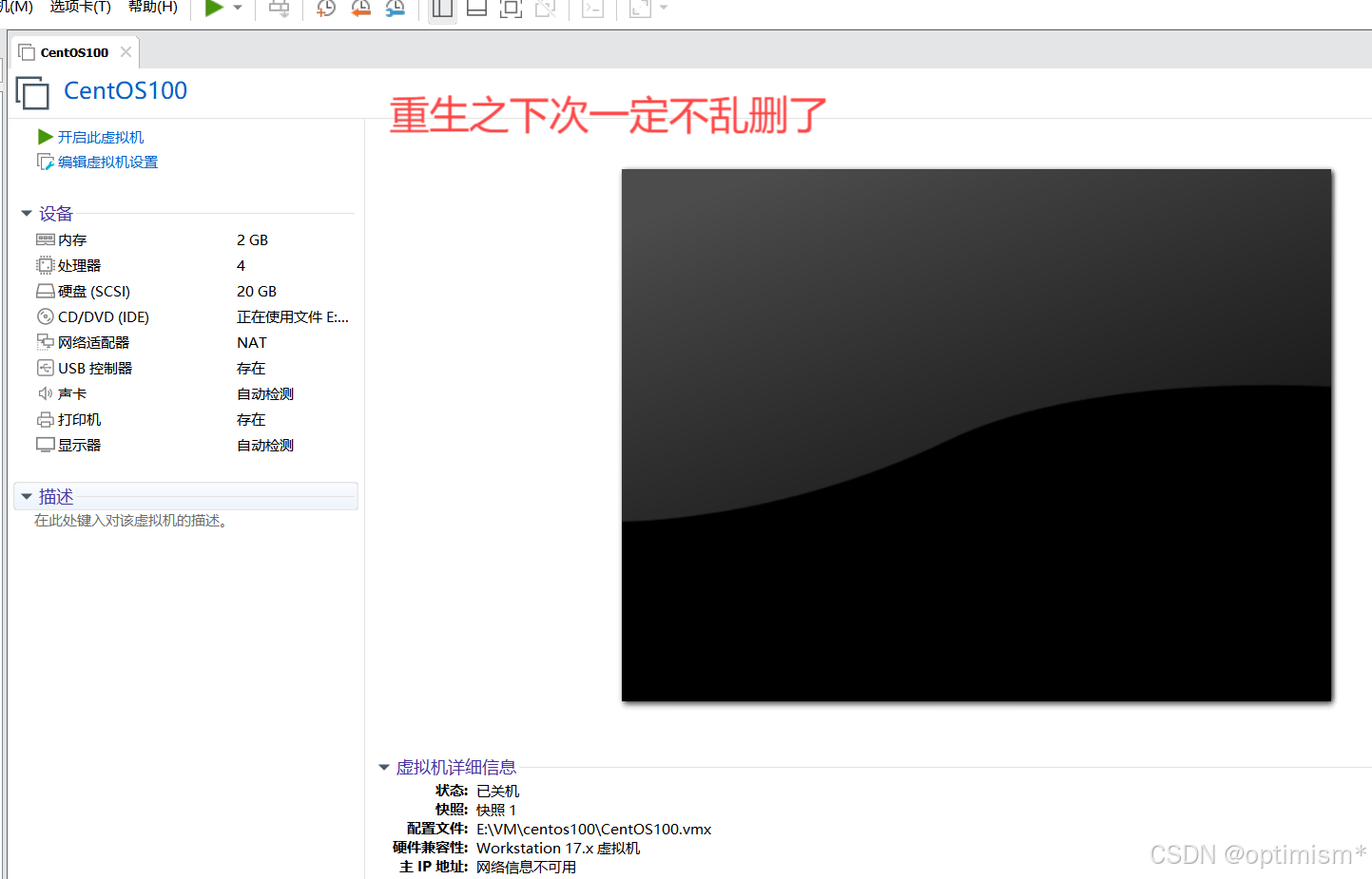The image size is (1372, 879).
Task: Toggle the library sidebar view icon
Action: [x=442, y=9]
